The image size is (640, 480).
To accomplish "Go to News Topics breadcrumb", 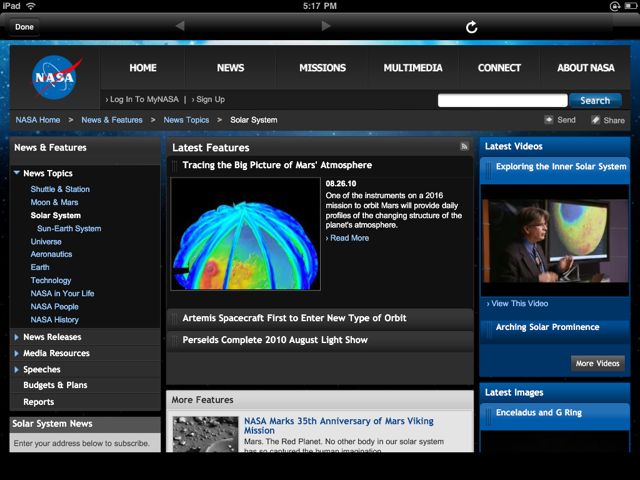I will click(186, 120).
